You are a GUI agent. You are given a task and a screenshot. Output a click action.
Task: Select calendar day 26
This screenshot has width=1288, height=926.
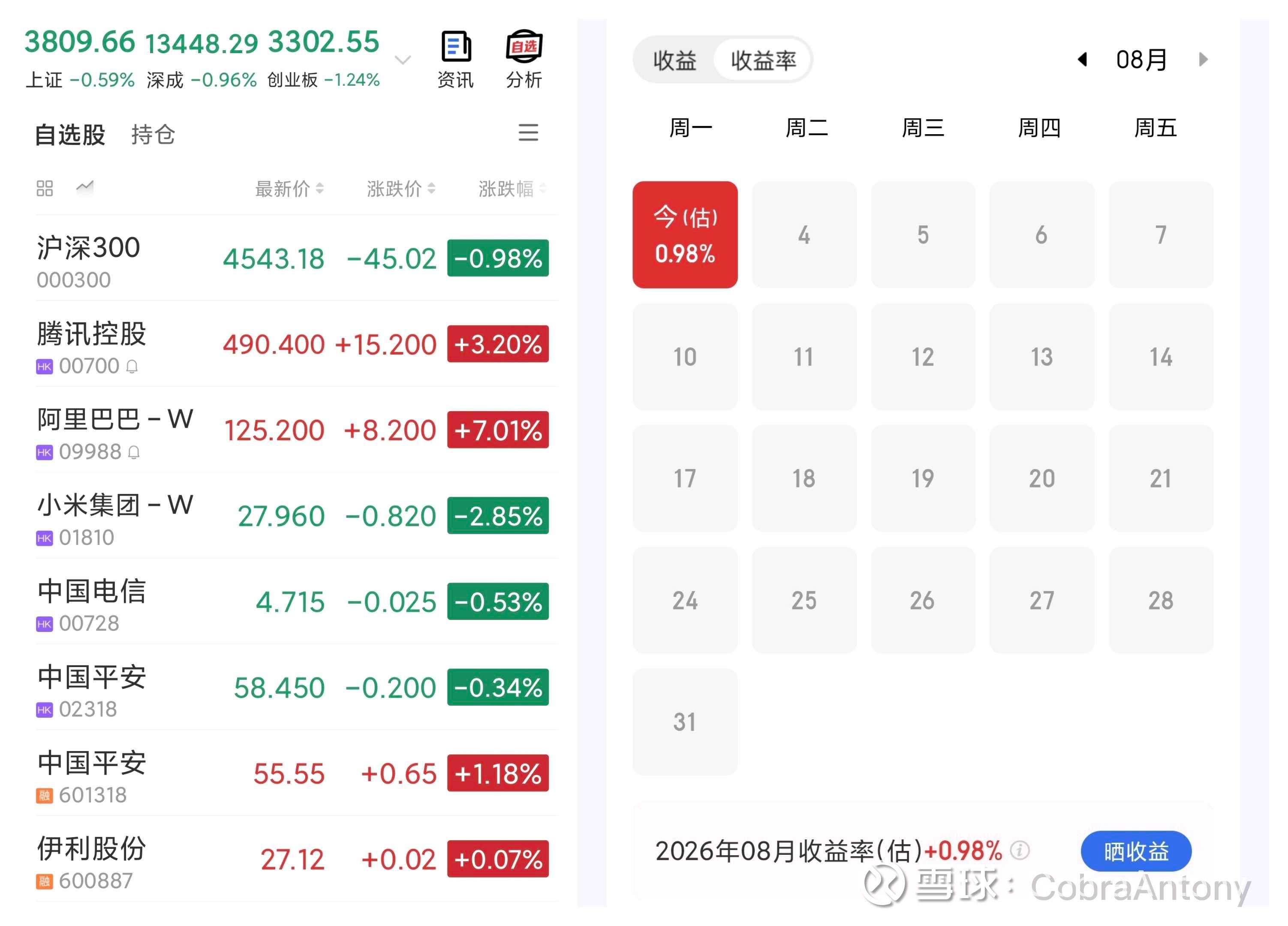(x=923, y=600)
